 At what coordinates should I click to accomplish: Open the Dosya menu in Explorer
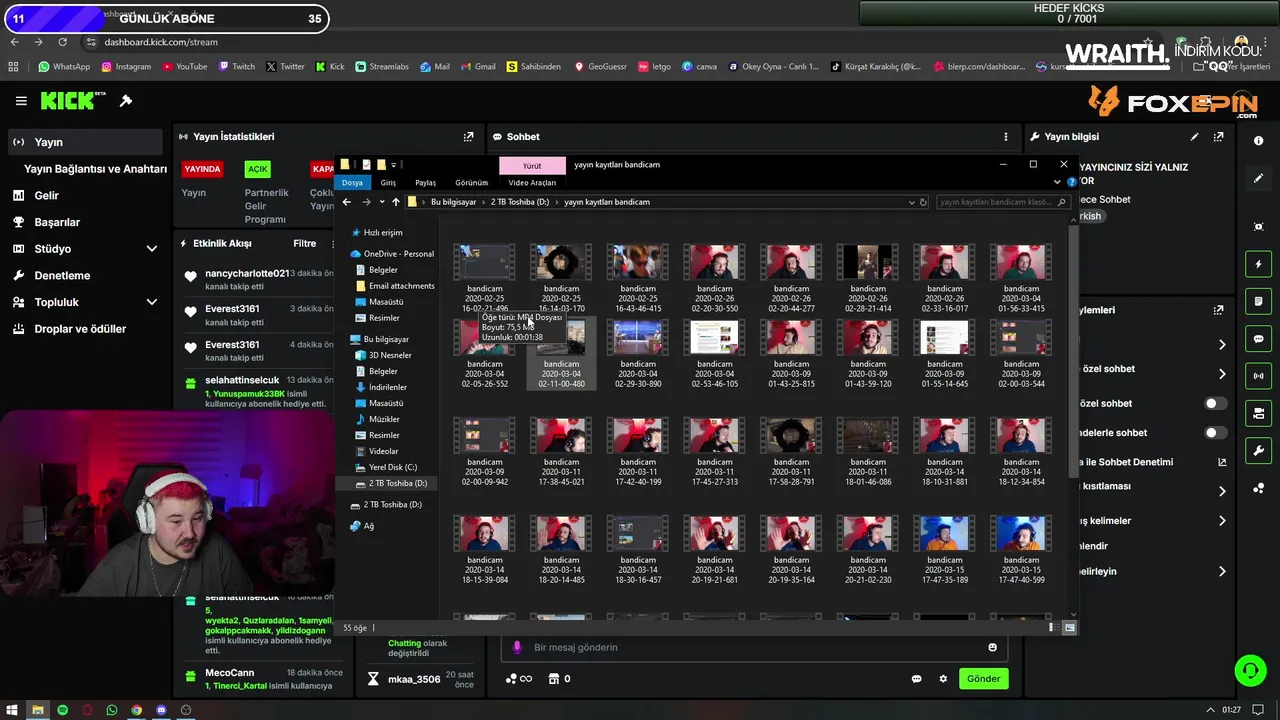352,183
